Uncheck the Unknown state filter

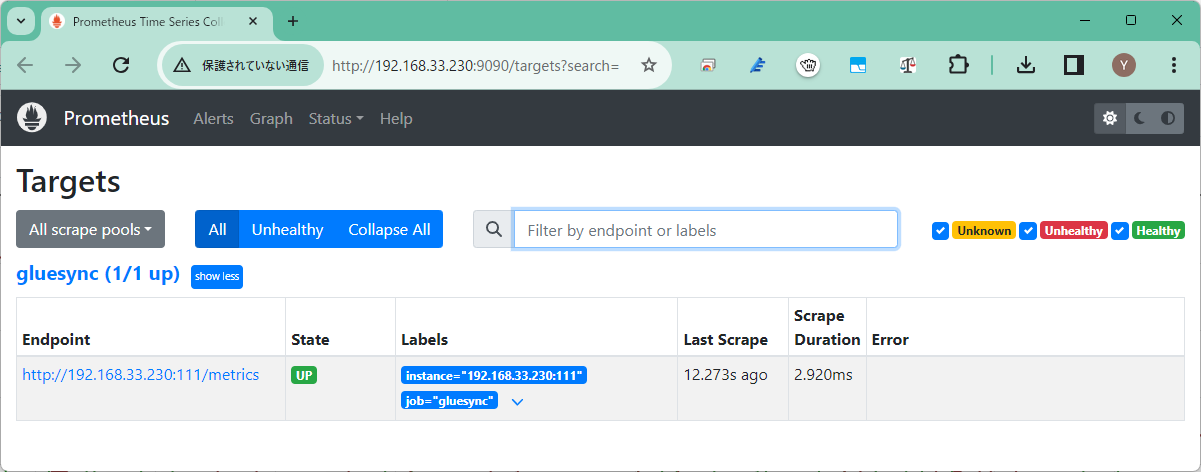[940, 230]
